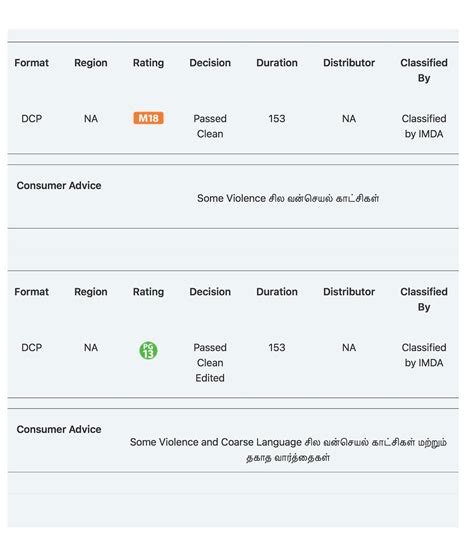Click the 153 duration in the M18 row
This screenshot has height=556, width=474.
tap(277, 118)
